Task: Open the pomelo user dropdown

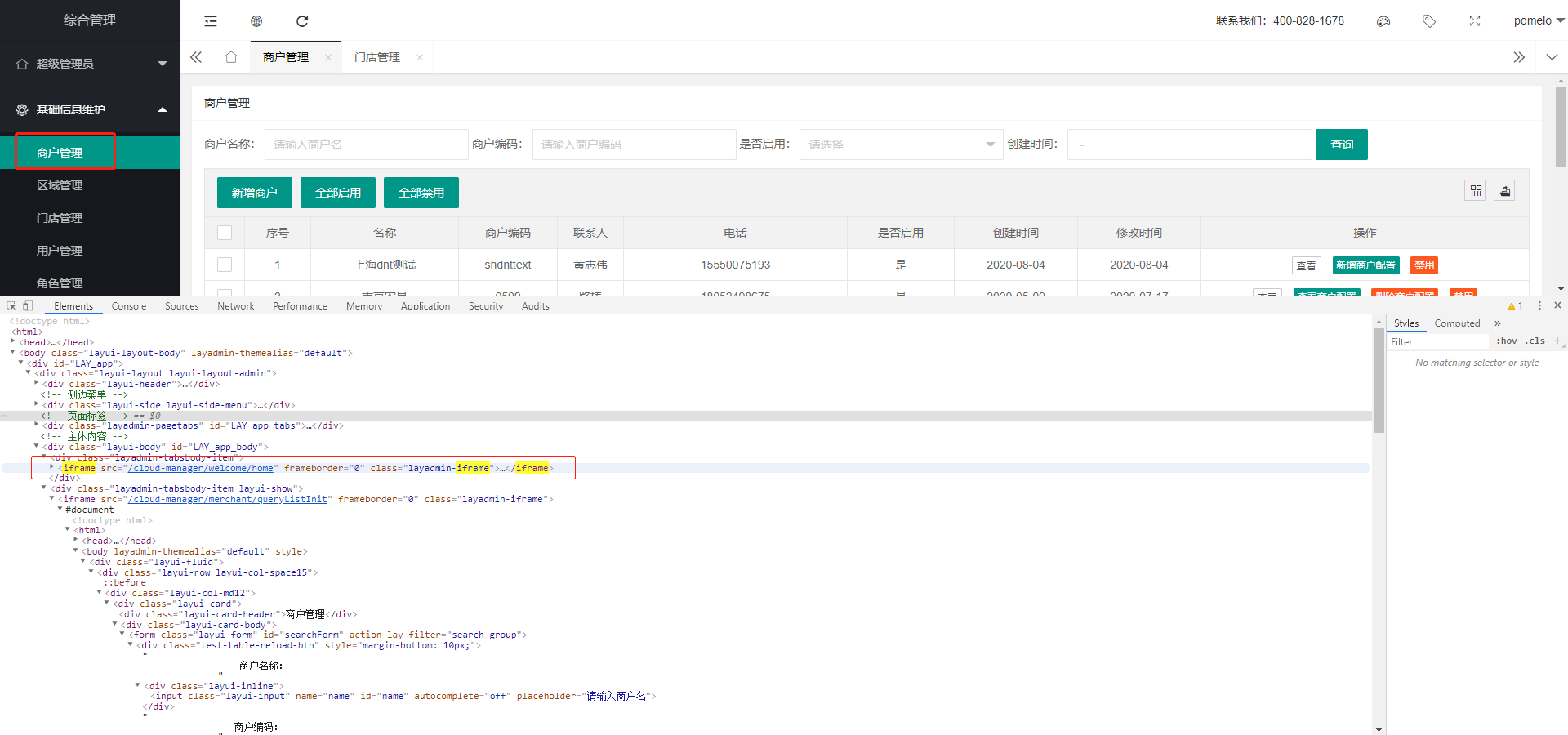Action: (1539, 21)
